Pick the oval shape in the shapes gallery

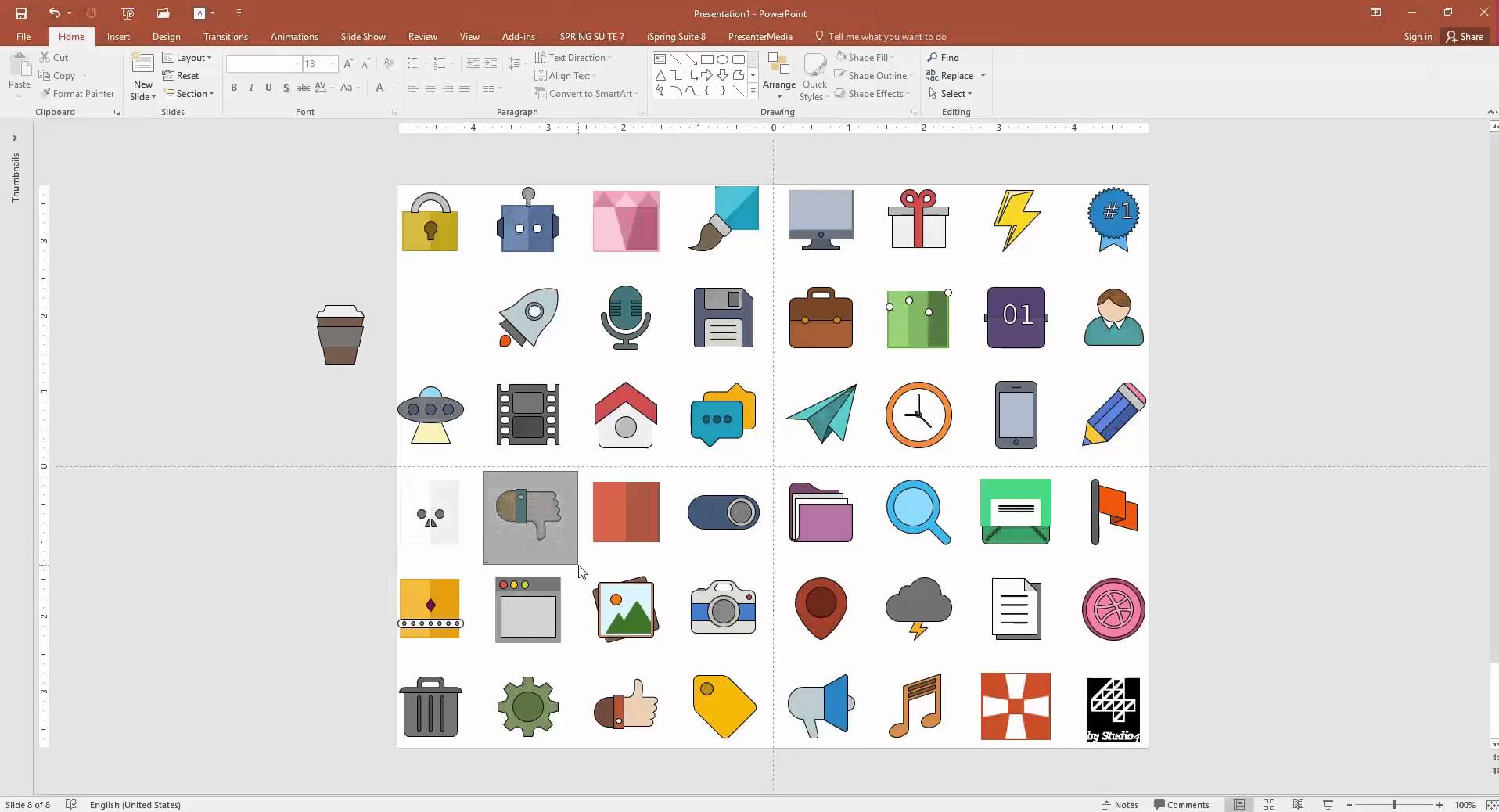(x=722, y=59)
